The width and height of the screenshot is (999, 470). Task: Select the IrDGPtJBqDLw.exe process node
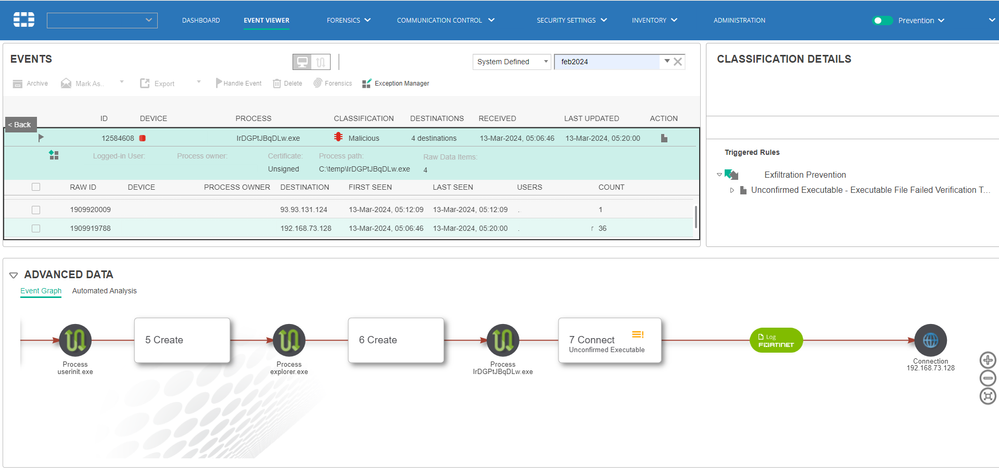coord(503,340)
